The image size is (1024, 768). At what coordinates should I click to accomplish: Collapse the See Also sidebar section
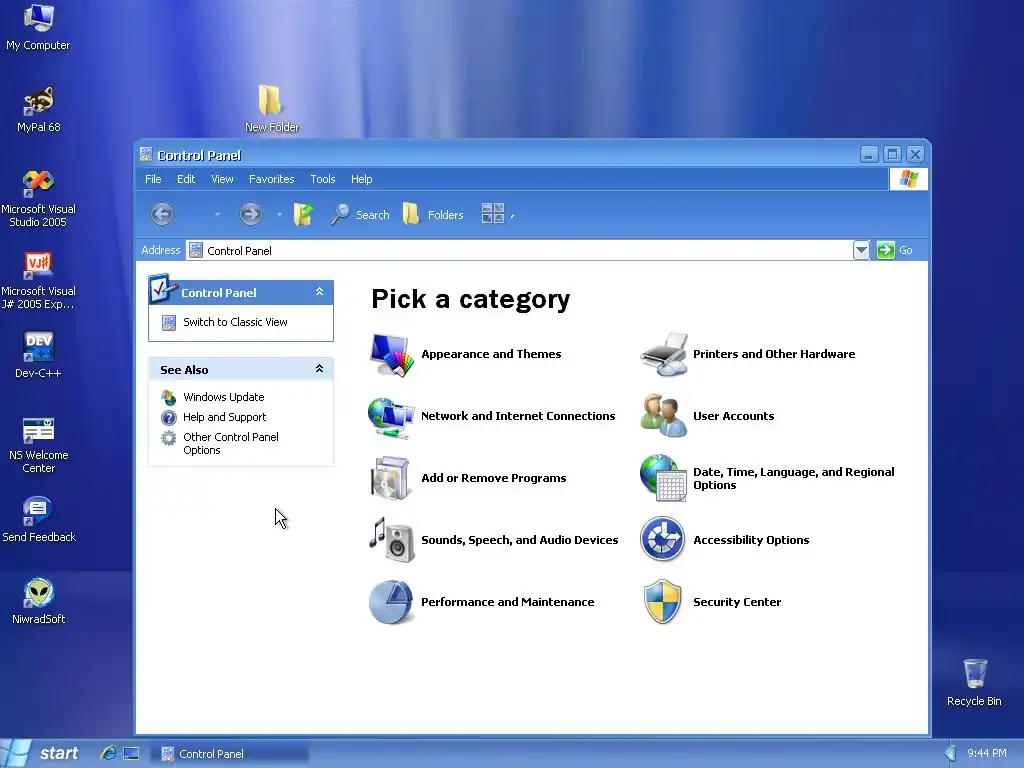[319, 369]
